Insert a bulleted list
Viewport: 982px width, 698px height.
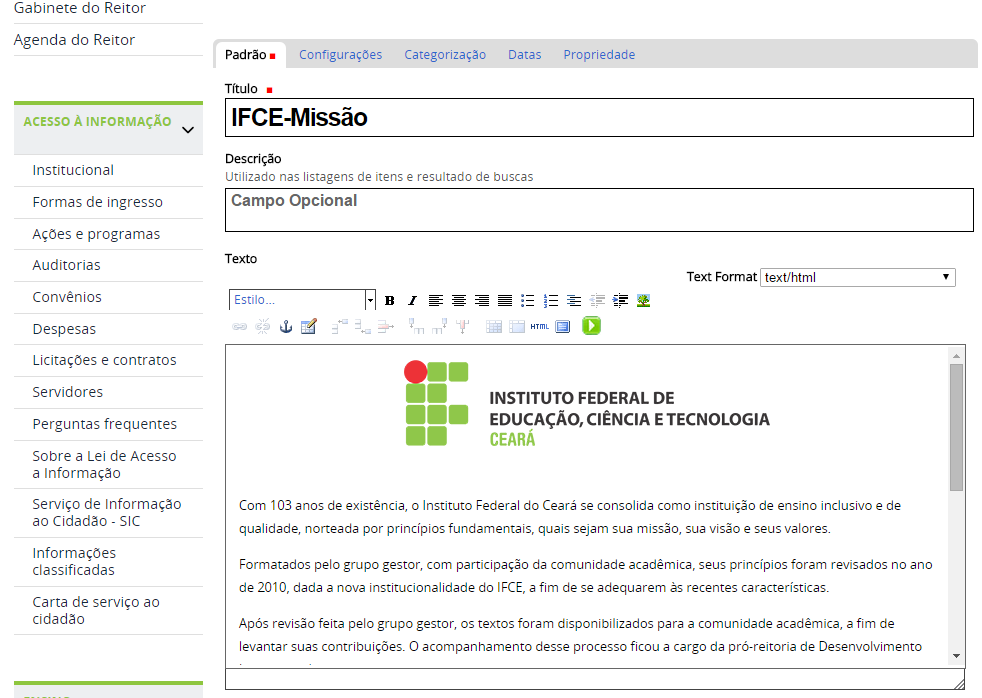(528, 300)
